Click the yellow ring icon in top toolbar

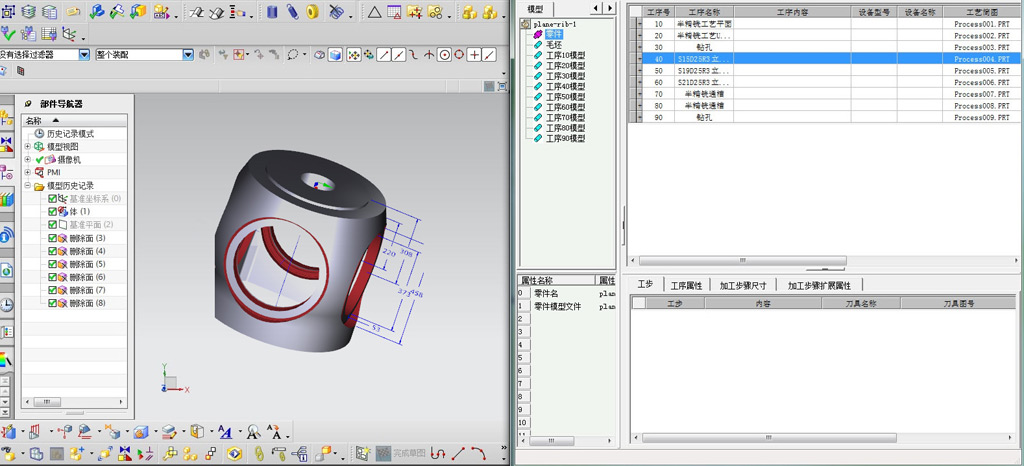tap(312, 12)
